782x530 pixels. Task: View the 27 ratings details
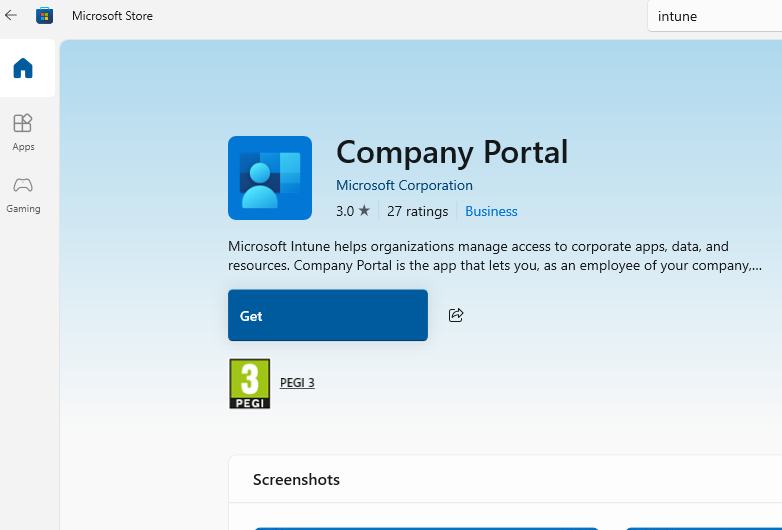point(417,211)
